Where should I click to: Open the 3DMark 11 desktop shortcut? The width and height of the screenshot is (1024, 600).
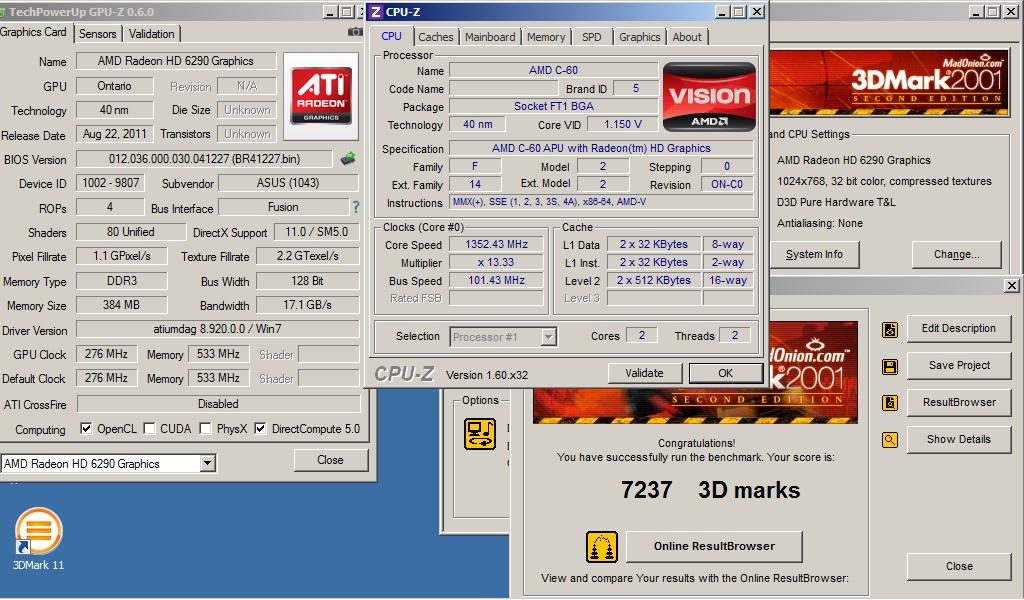click(39, 539)
